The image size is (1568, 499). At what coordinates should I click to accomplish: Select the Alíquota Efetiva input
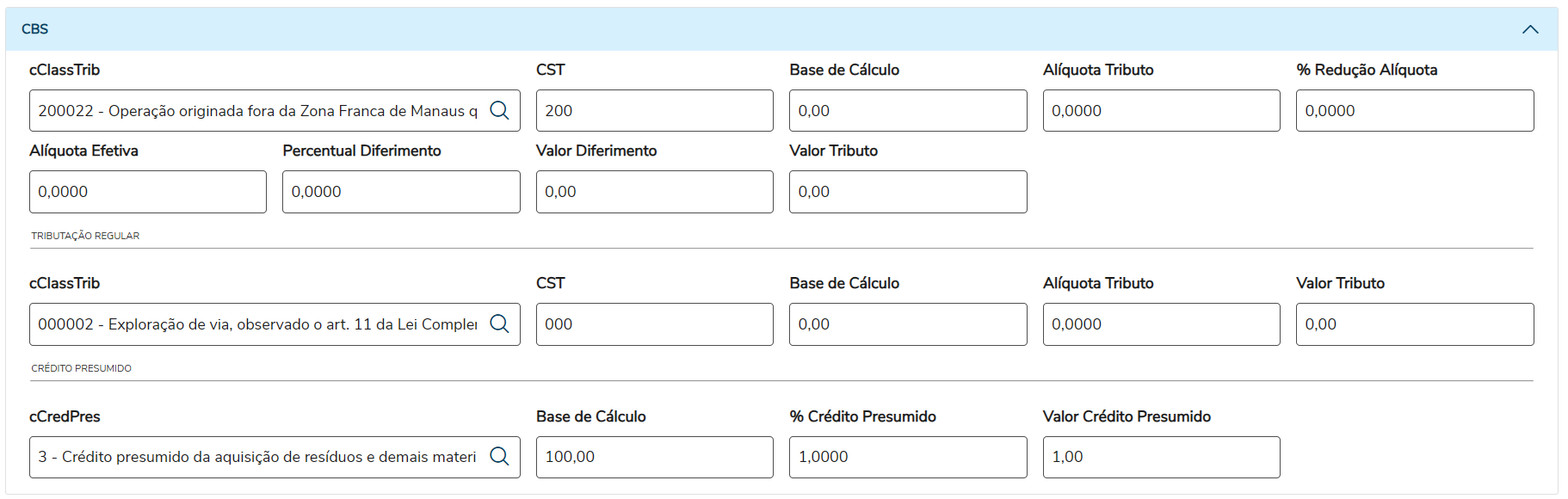(x=147, y=192)
